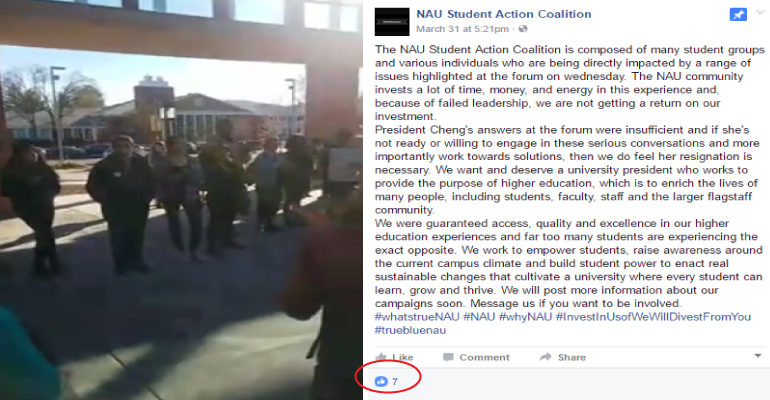Viewport: 770px width, 400px height.
Task: Select the Share button
Action: pos(563,357)
